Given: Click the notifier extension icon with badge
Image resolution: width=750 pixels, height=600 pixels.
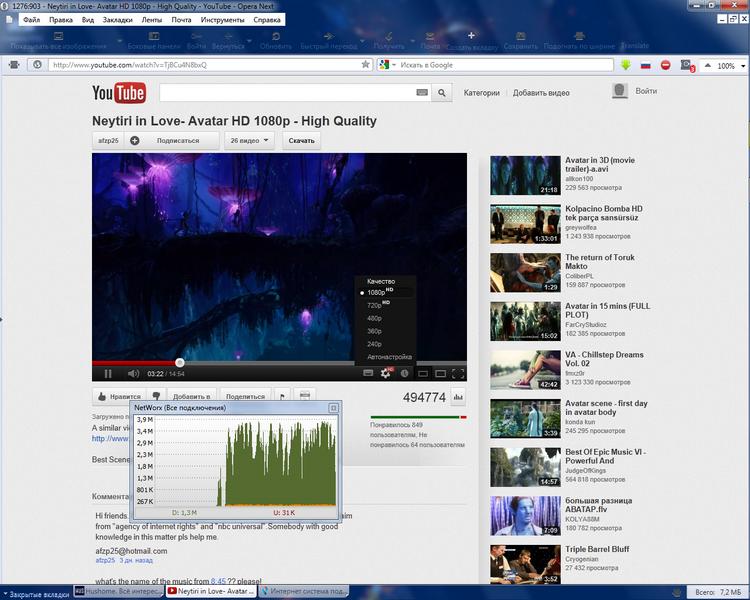Looking at the screenshot, I should [687, 65].
